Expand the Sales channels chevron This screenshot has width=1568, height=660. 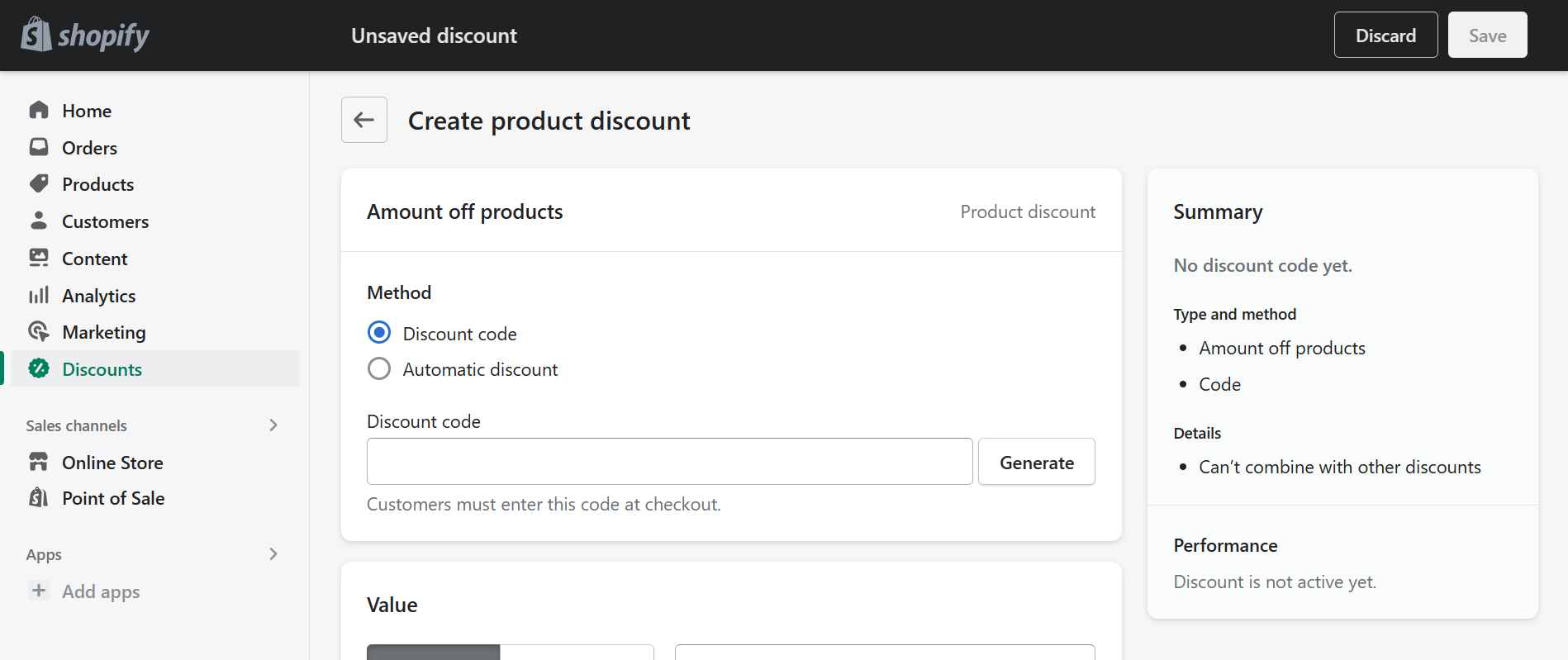273,425
